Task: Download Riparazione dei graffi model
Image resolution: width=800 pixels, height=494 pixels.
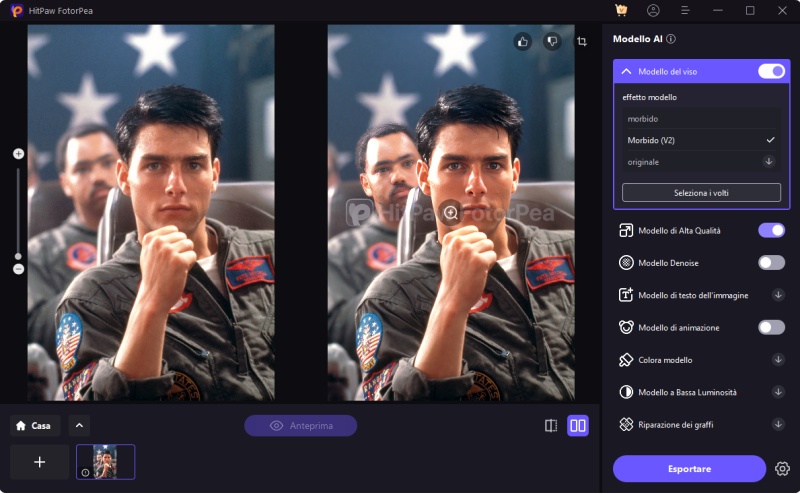Action: click(x=778, y=424)
